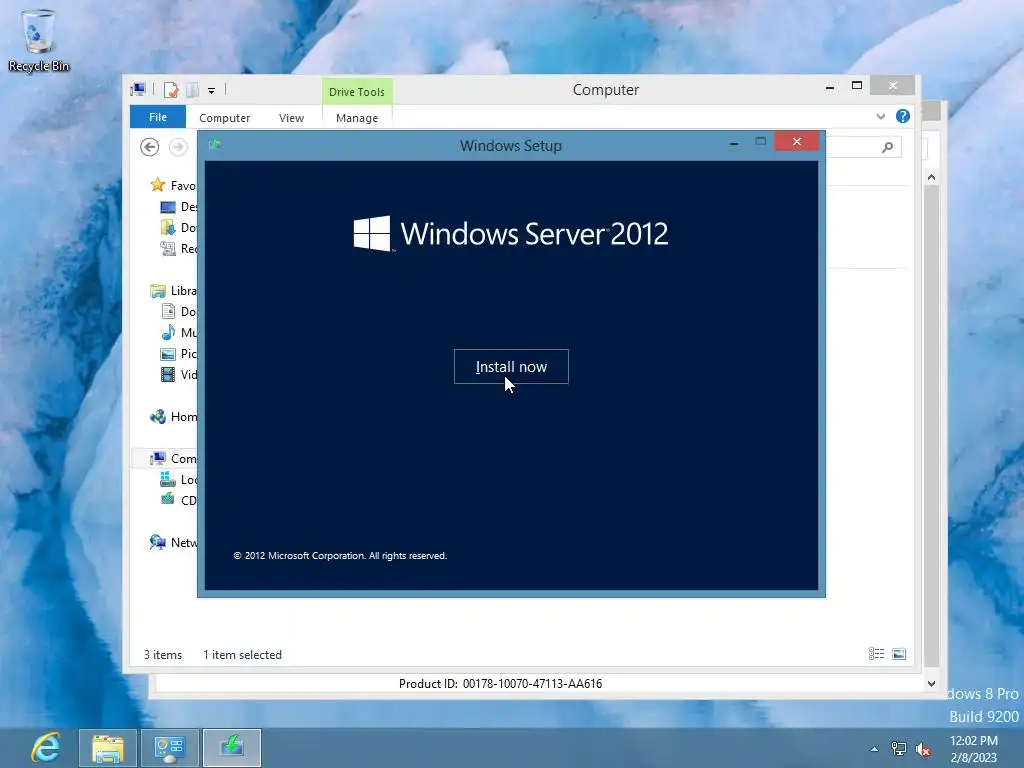Click the search magnifier in Explorer
The height and width of the screenshot is (768, 1024).
click(887, 148)
